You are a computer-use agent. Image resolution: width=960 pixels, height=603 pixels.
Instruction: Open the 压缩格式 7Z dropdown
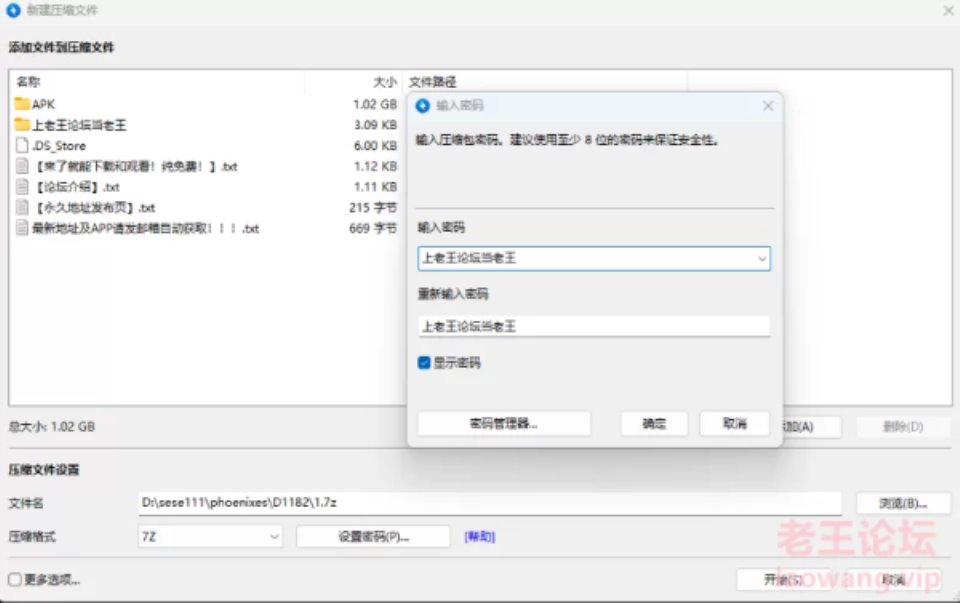pos(211,537)
